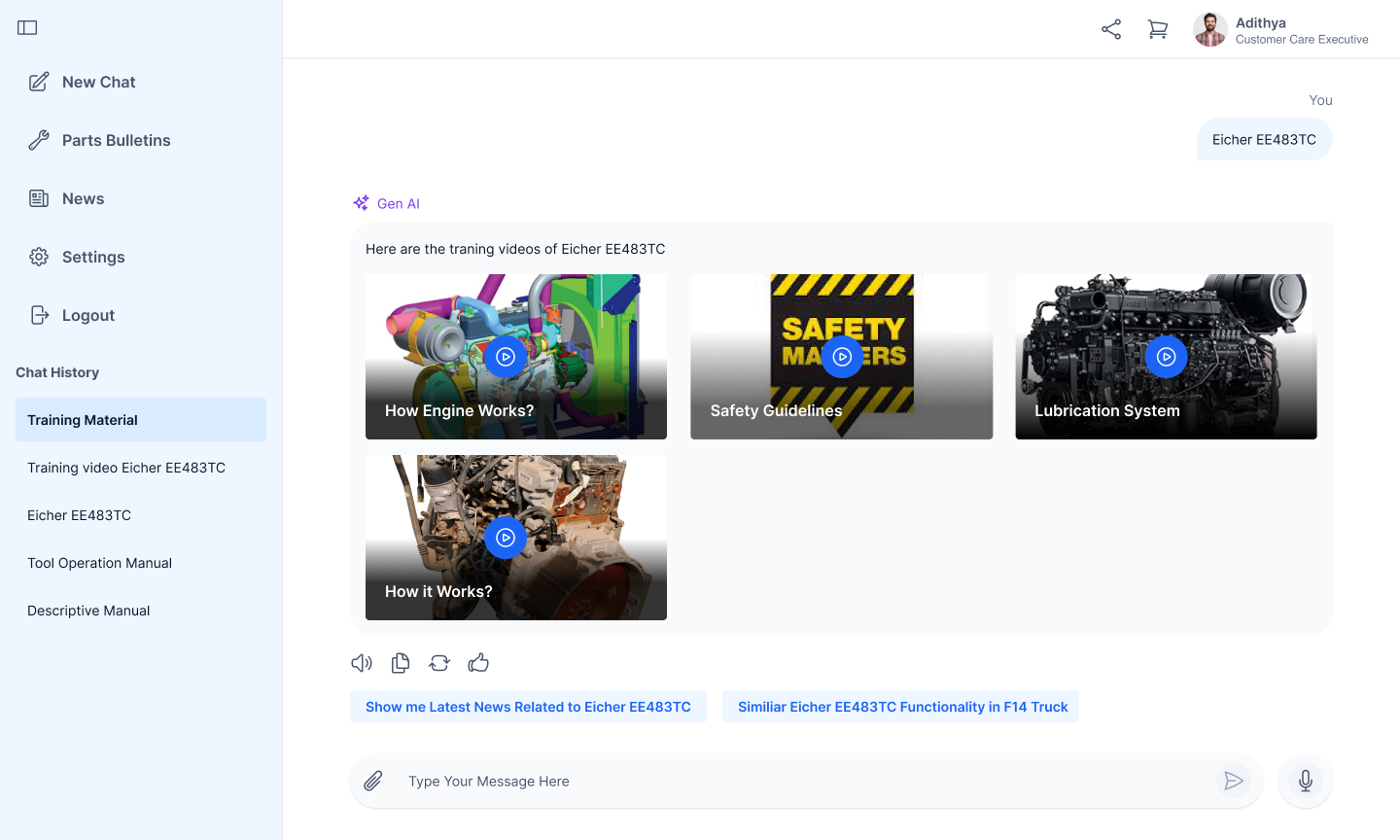Open the shopping cart icon
The image size is (1400, 840).
click(x=1158, y=29)
